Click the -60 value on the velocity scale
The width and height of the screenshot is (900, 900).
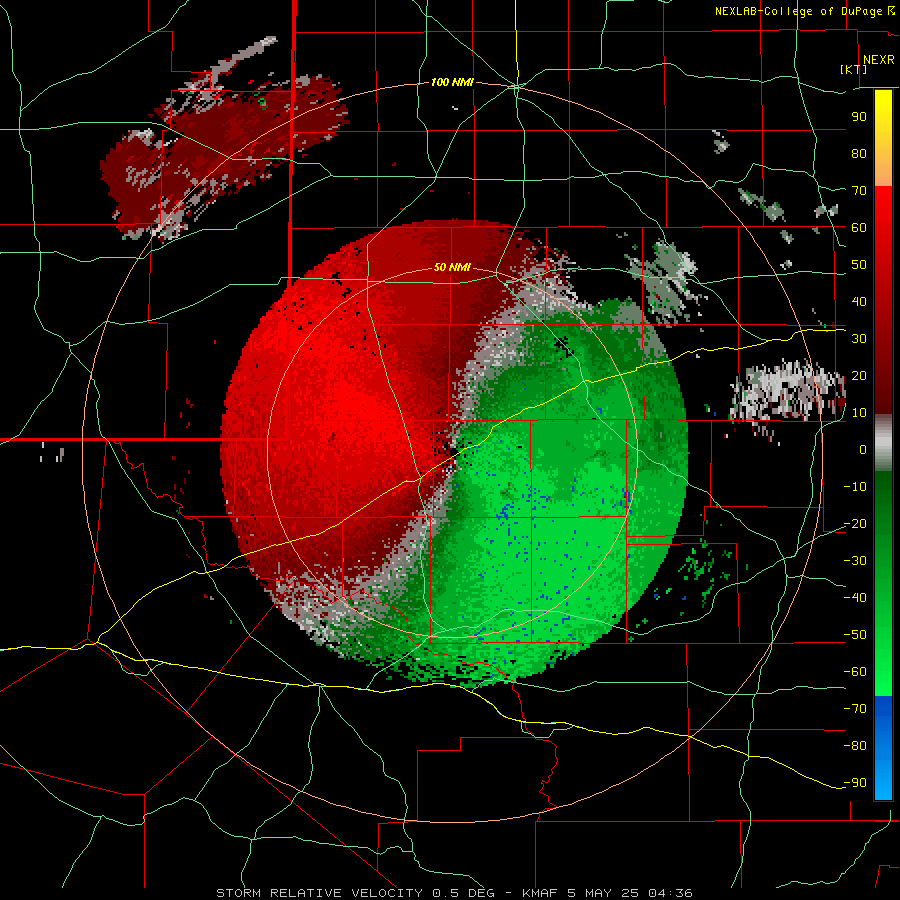tap(855, 672)
